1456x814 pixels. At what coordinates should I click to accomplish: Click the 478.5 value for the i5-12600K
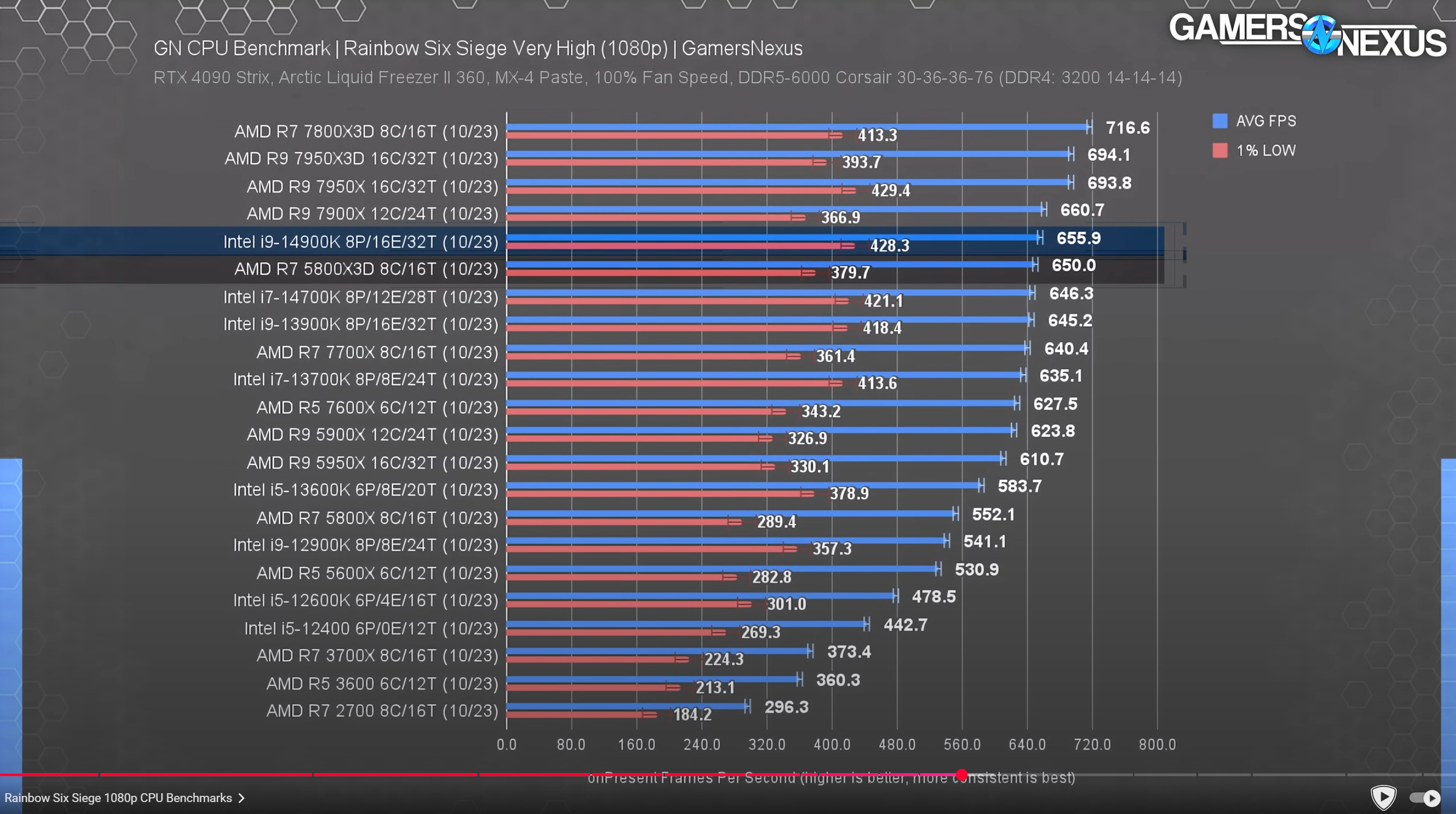pyautogui.click(x=934, y=596)
